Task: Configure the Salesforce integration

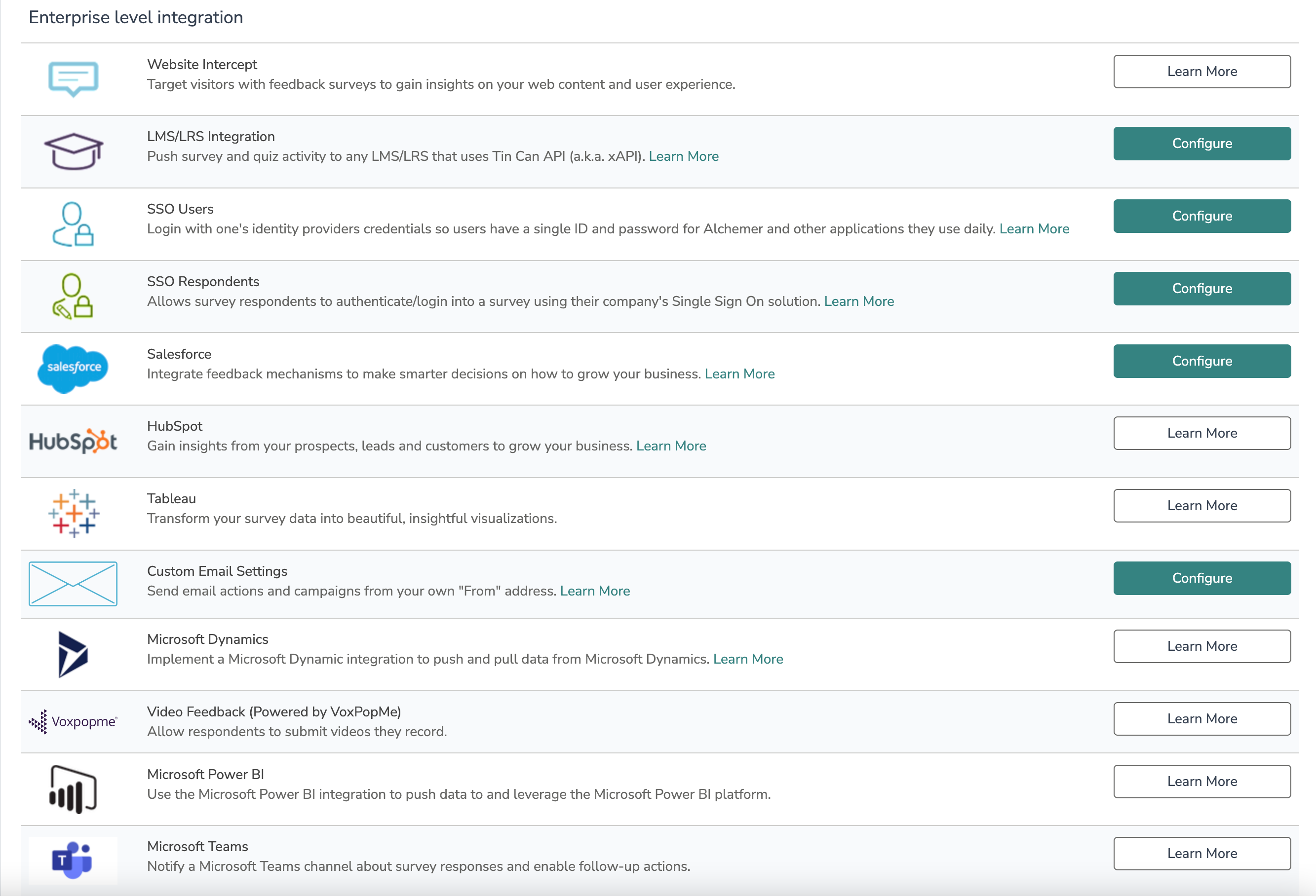Action: (x=1201, y=361)
